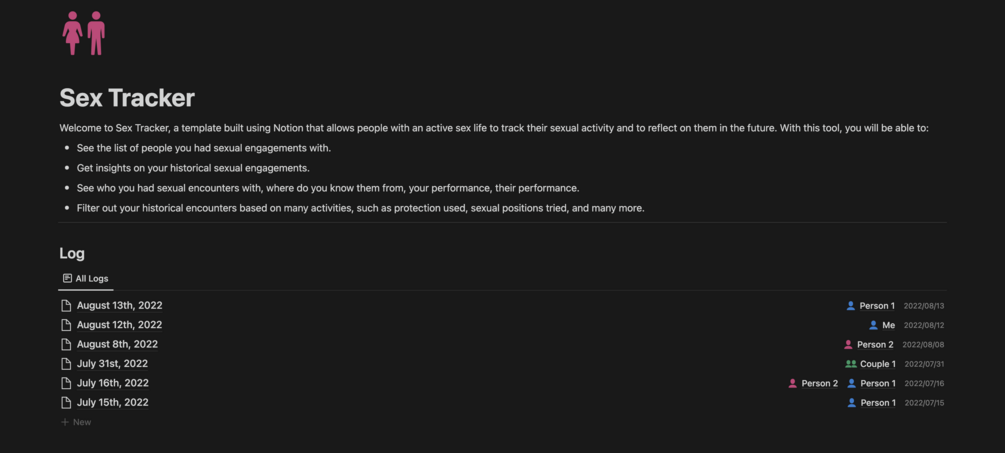Click the green Couple 1 icon

pyautogui.click(x=851, y=364)
